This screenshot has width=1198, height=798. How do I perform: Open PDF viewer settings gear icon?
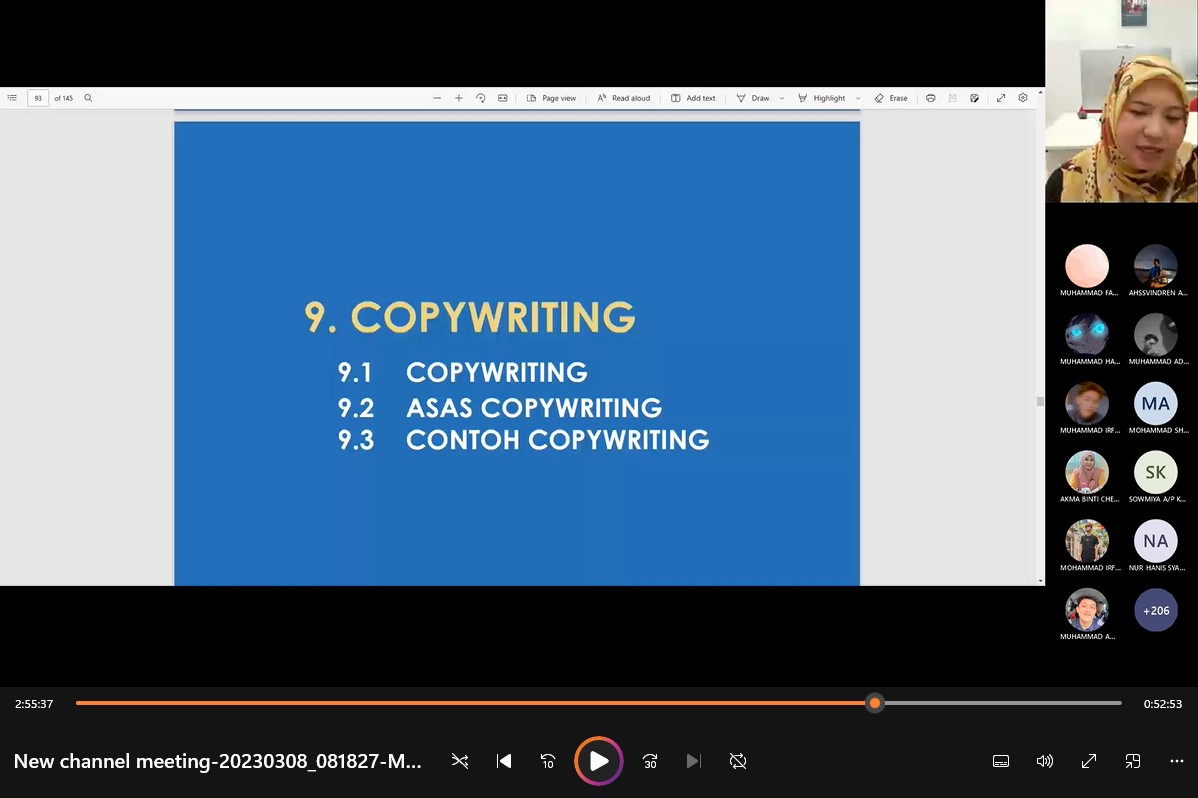[x=1023, y=98]
